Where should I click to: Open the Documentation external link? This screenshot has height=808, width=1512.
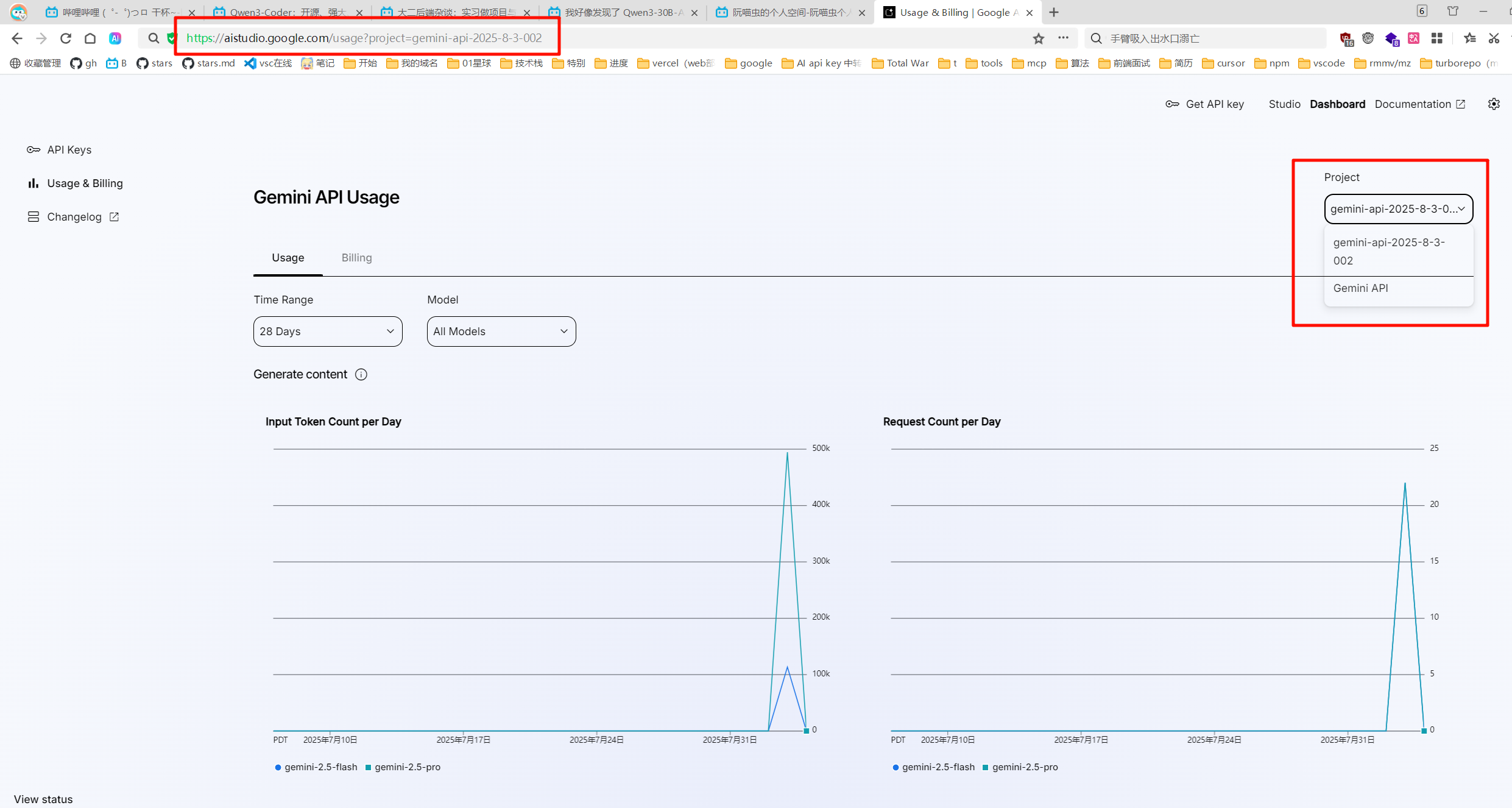(1419, 104)
